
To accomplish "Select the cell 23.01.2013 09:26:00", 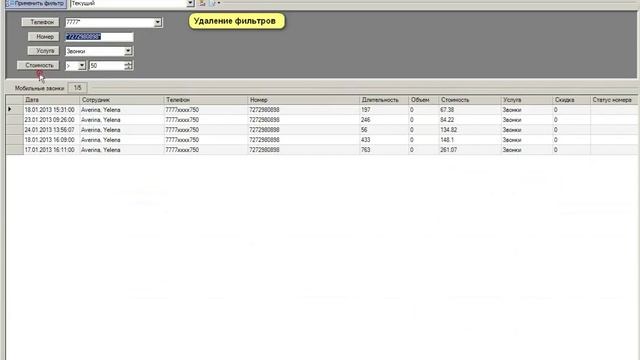I will [x=51, y=120].
